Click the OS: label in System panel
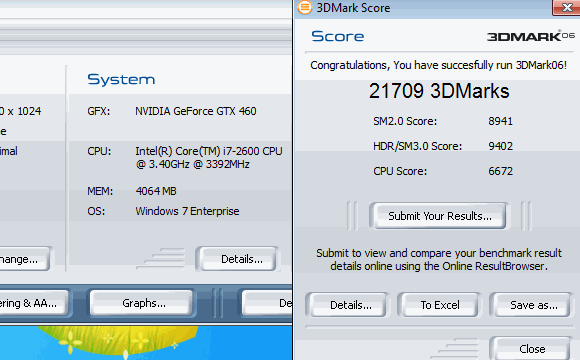The height and width of the screenshot is (360, 580). [96, 211]
